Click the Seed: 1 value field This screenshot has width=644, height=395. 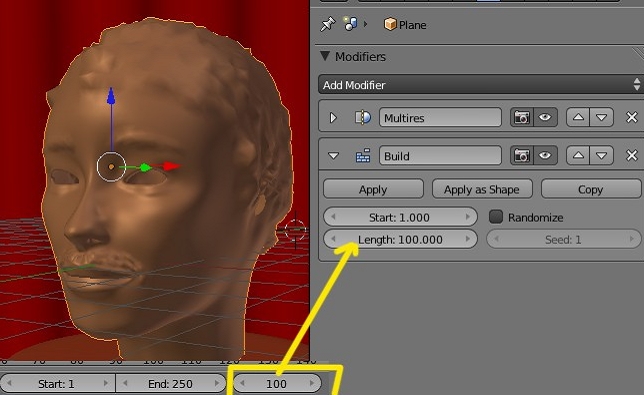pyautogui.click(x=564, y=239)
